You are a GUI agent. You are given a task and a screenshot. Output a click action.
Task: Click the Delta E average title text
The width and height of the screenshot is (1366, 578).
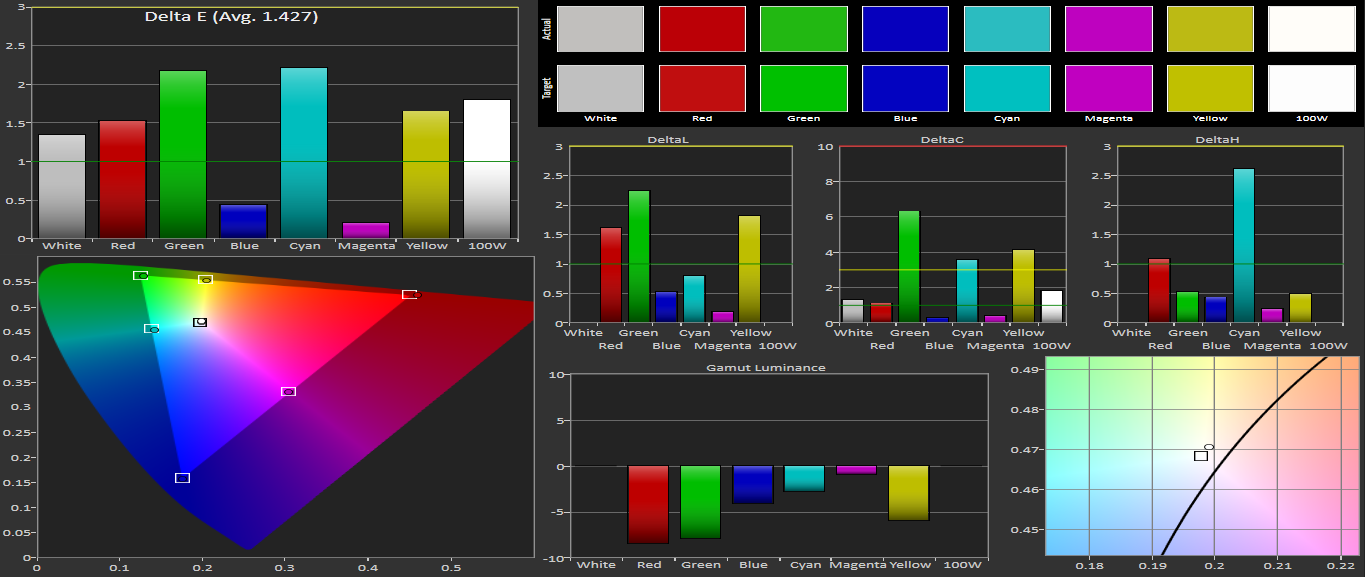coord(233,17)
